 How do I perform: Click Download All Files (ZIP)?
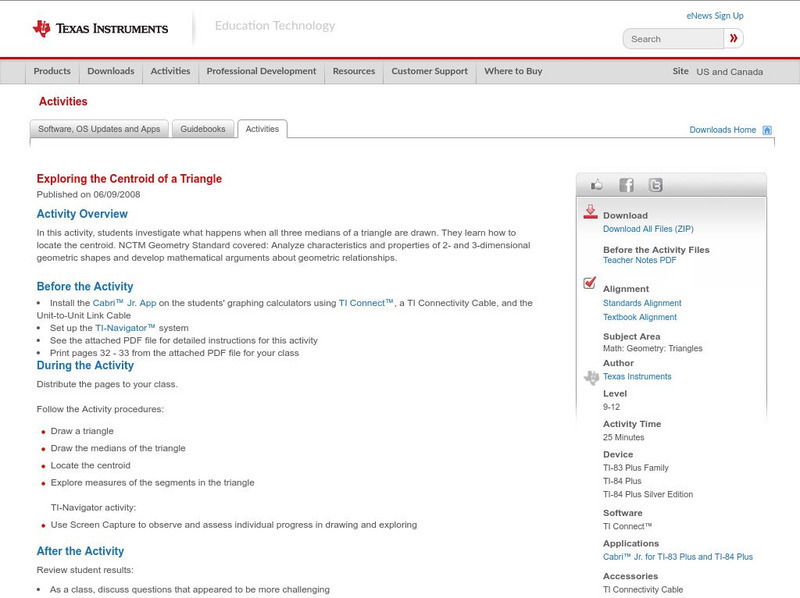pos(648,229)
